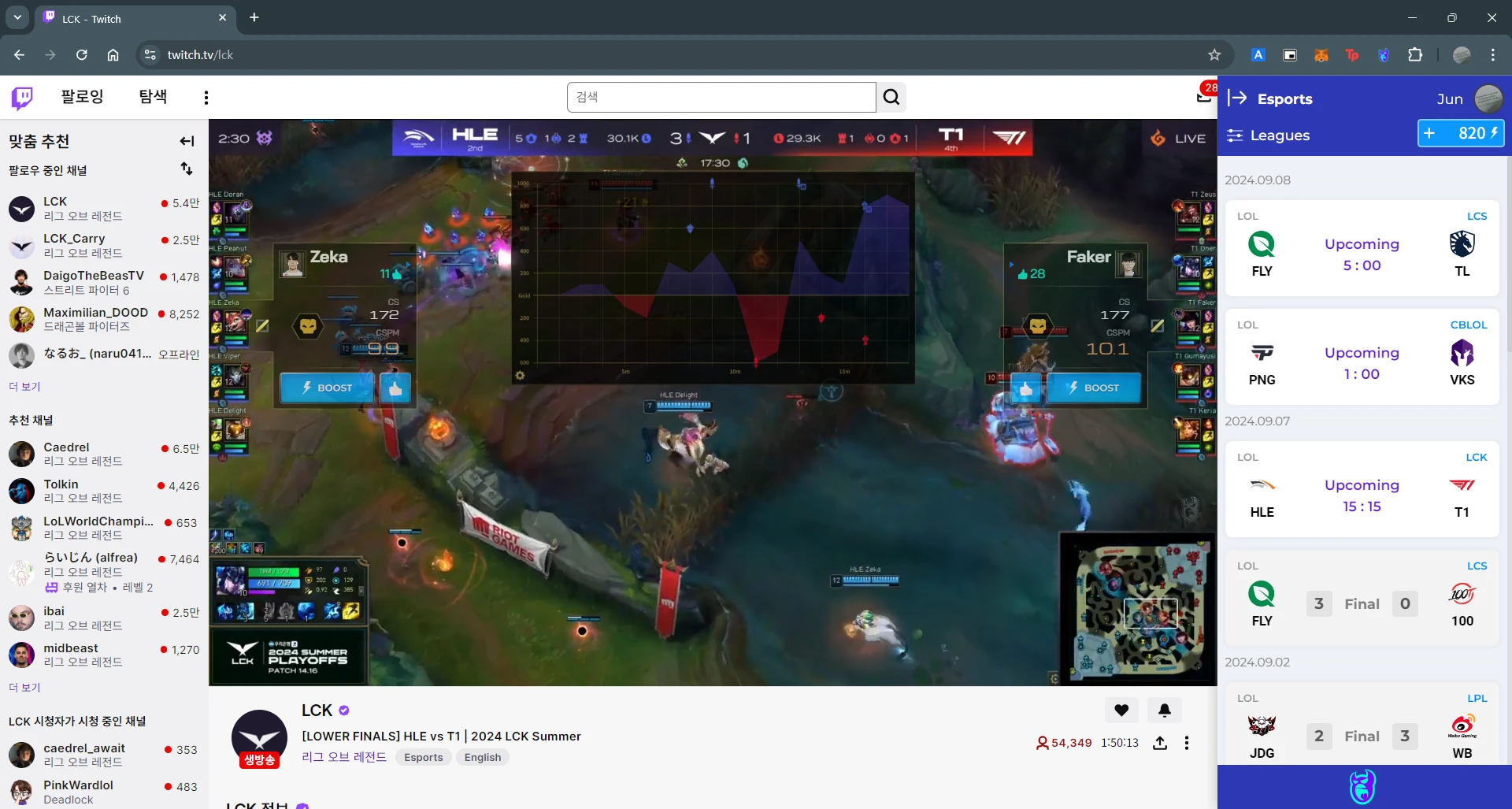The image size is (1512, 809).
Task: Open the 탐색 tab
Action: (153, 97)
